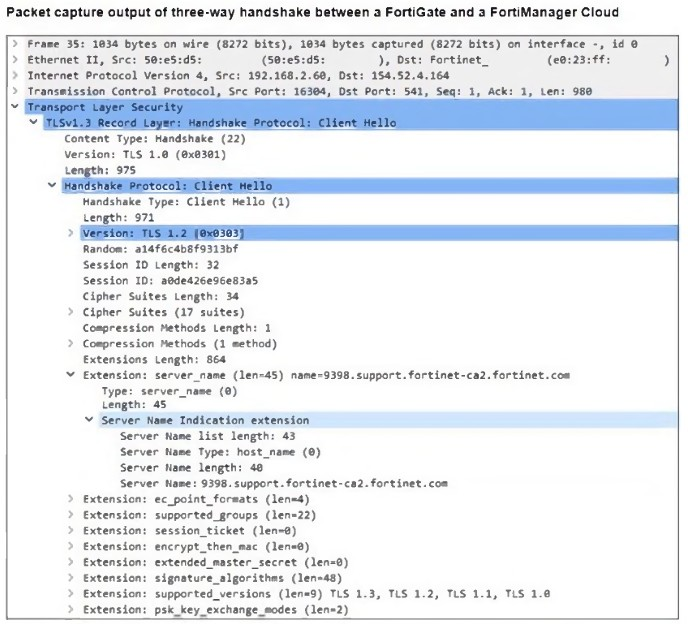Select Handshake Protocol: Client Hello row
688x630 pixels.
tap(369, 186)
